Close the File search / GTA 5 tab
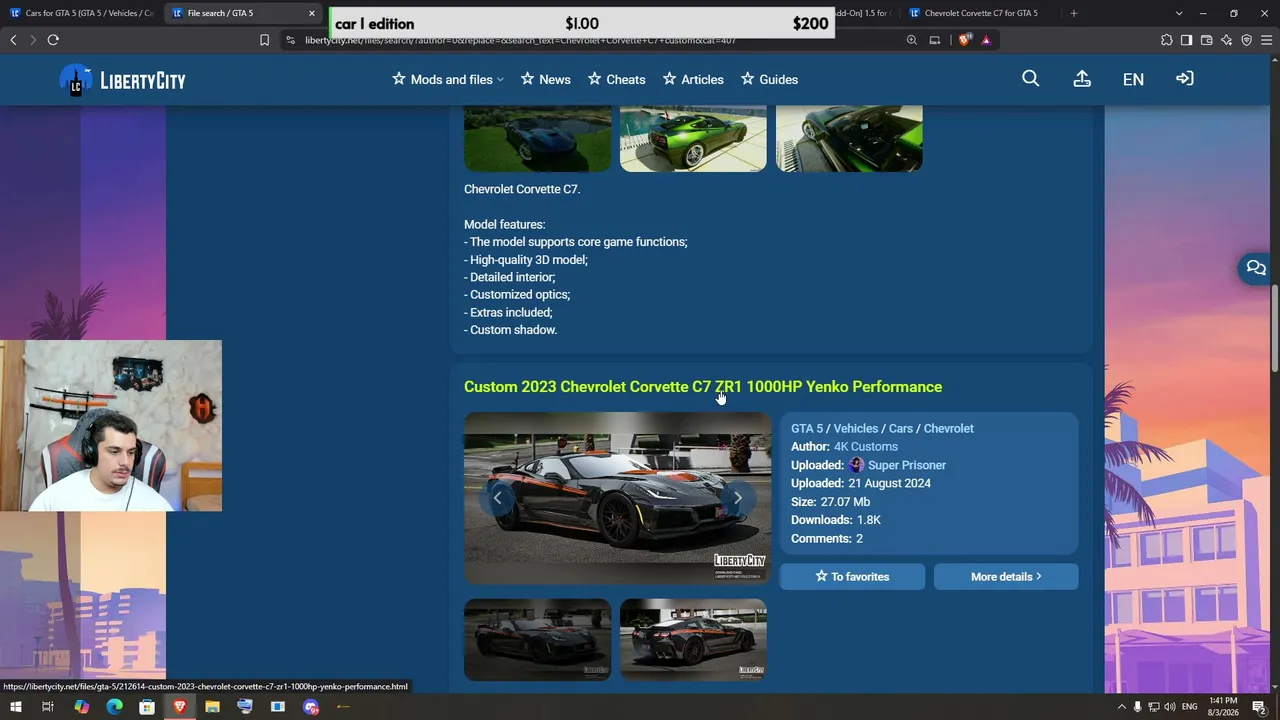Image resolution: width=1280 pixels, height=720 pixels. pos(312,13)
